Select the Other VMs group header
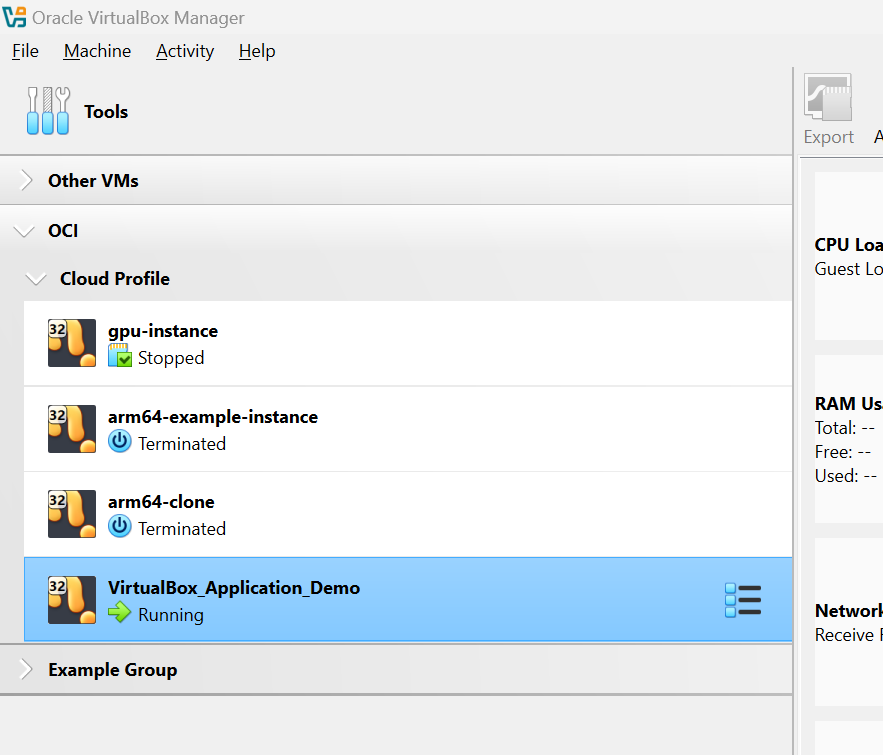The height and width of the screenshot is (755, 883). coord(396,181)
